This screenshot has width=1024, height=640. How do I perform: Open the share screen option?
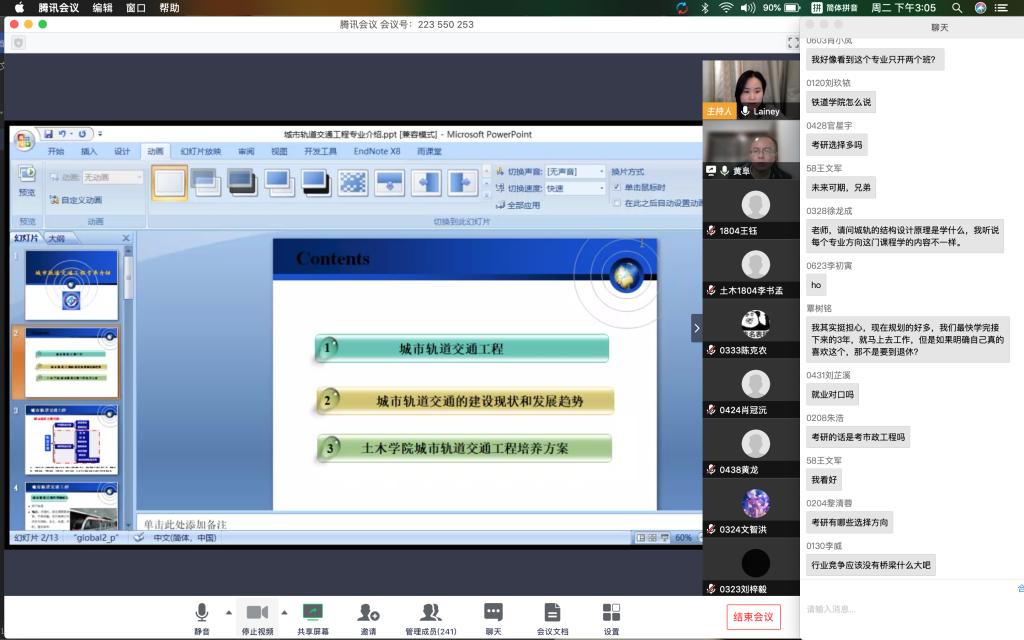coord(313,614)
